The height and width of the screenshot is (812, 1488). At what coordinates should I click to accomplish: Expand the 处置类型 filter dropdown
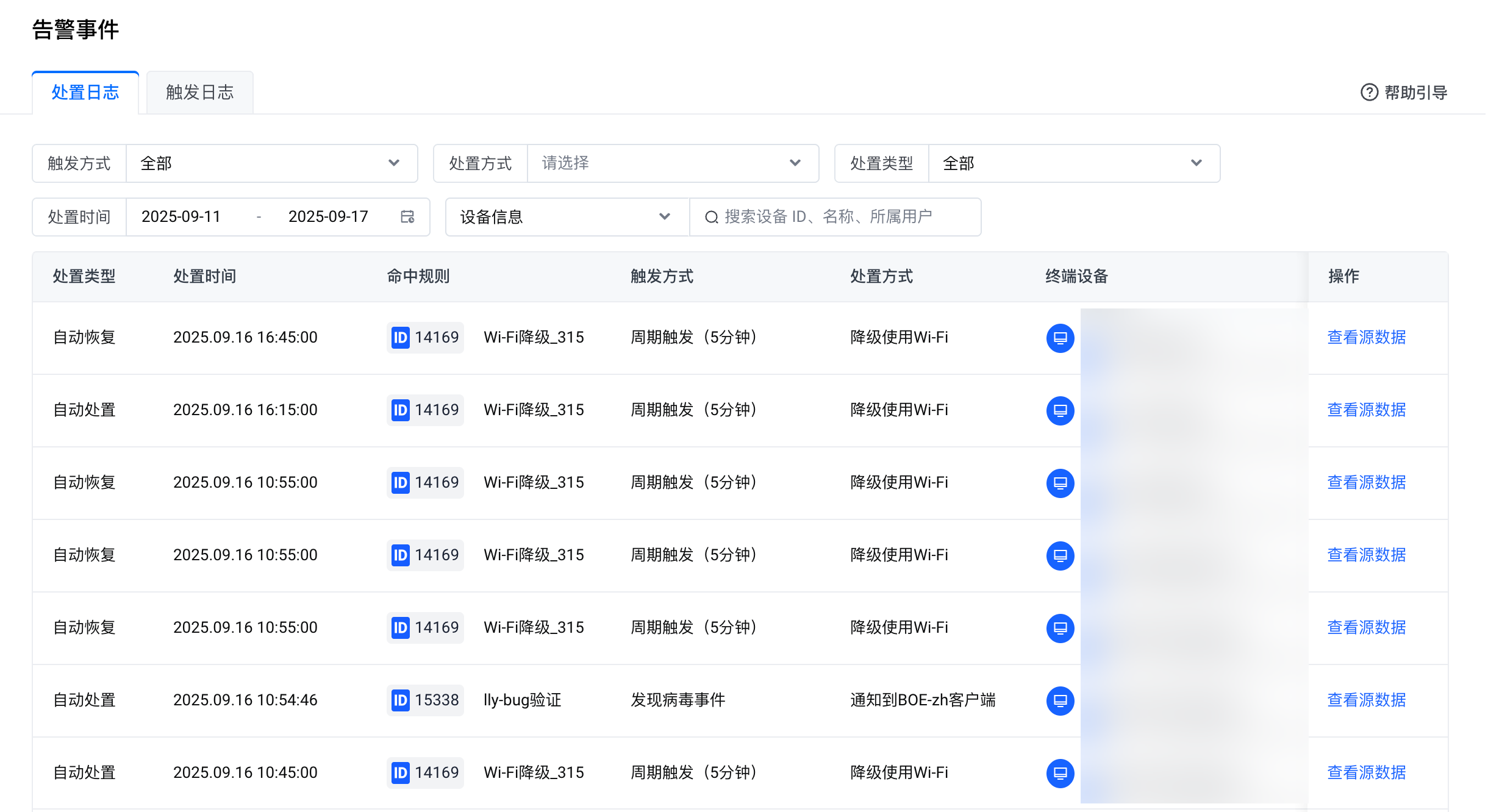click(x=1073, y=163)
